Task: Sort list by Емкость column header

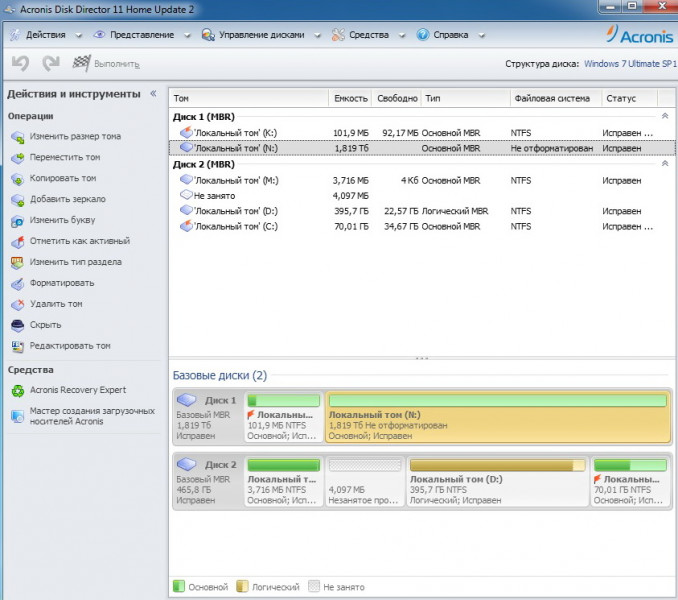Action: [x=350, y=99]
